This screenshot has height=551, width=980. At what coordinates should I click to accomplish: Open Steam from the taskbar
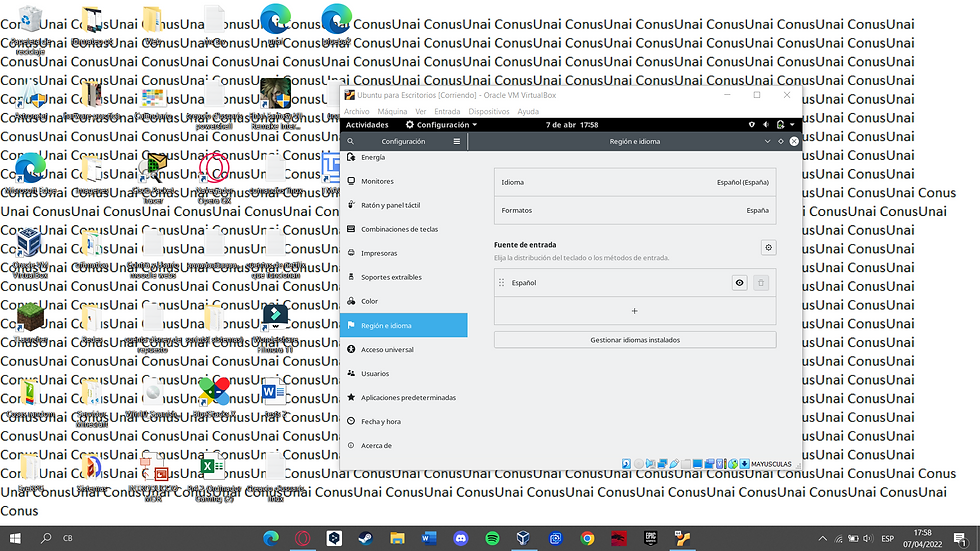click(366, 538)
